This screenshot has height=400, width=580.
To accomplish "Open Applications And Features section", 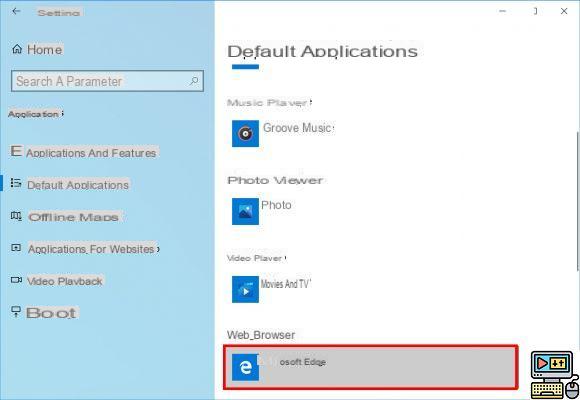I will pyautogui.click(x=84, y=152).
